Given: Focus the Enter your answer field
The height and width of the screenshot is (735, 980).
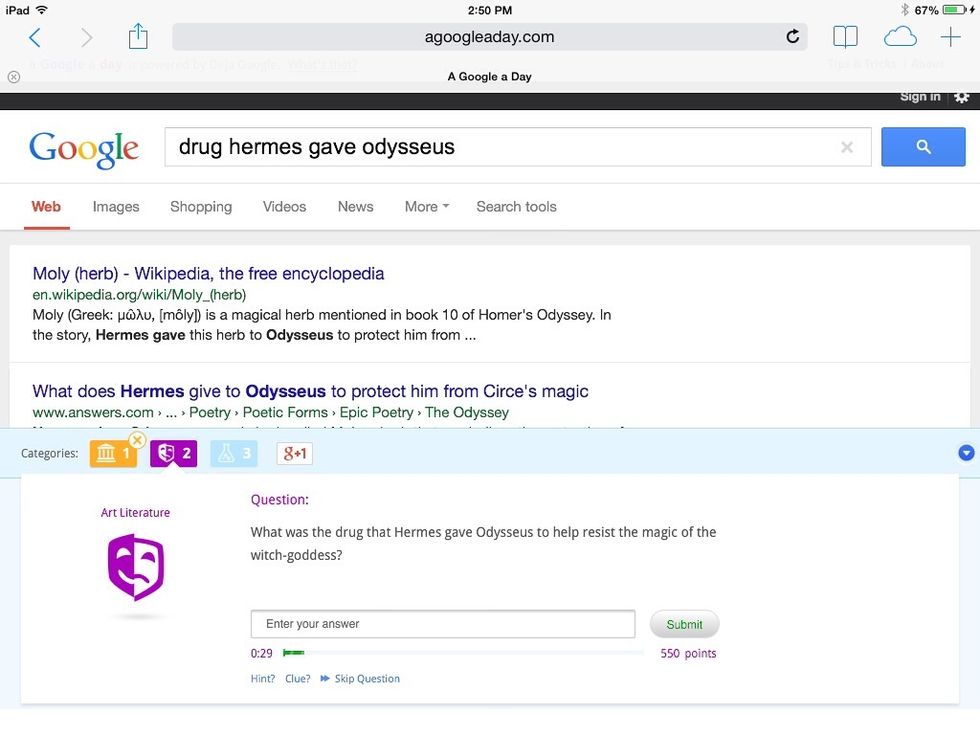Looking at the screenshot, I should tap(443, 624).
